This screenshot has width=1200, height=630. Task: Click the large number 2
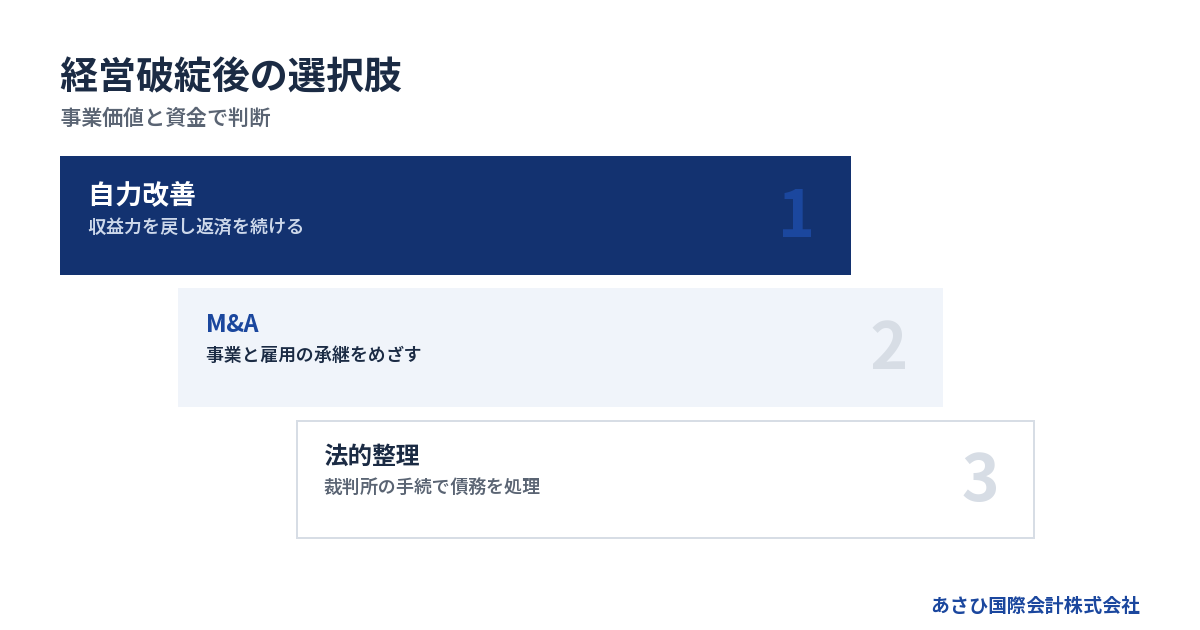888,346
